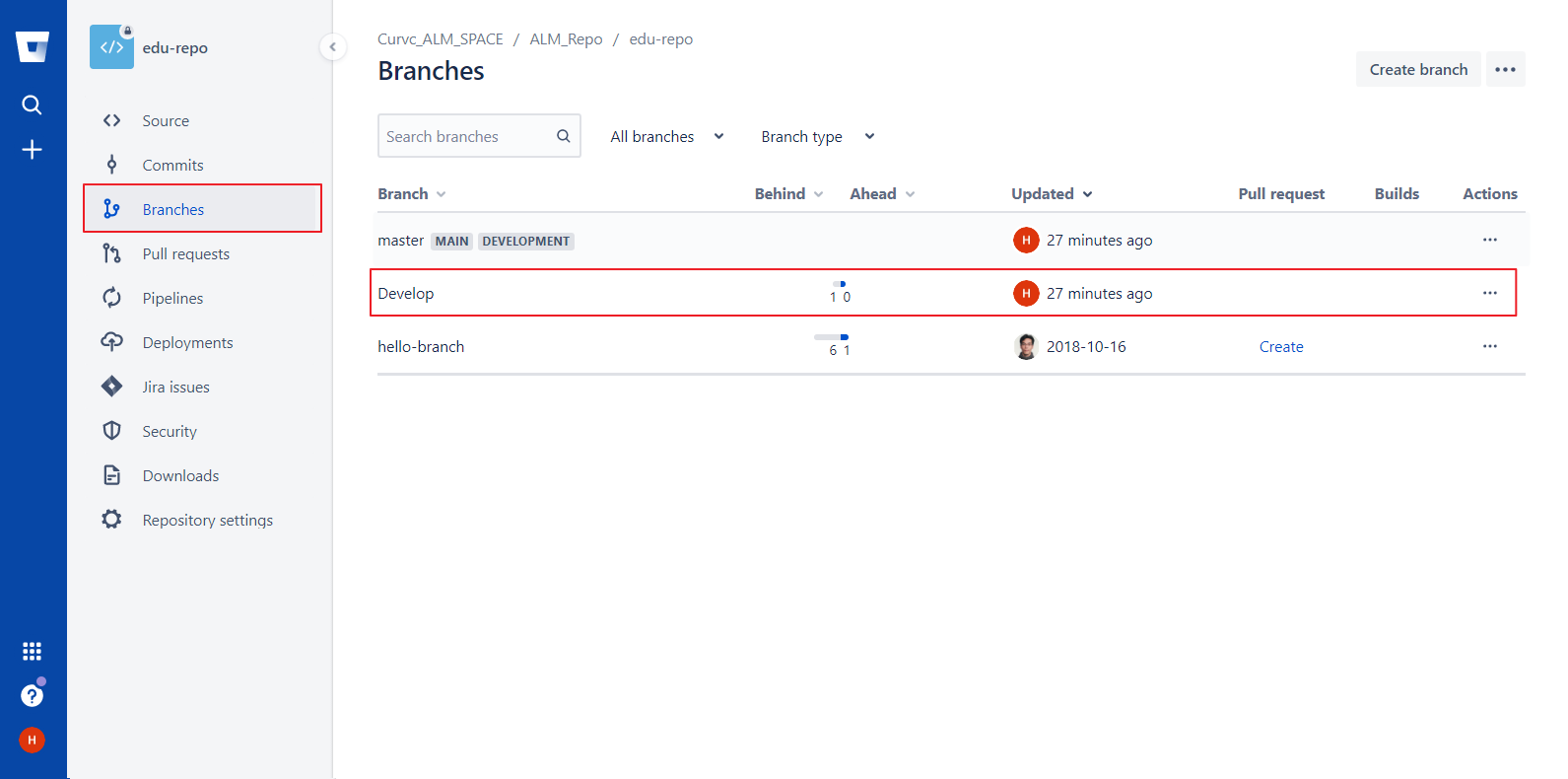Click edu-repo in the breadcrumb
Viewport: 1568px width, 779px height.
click(x=661, y=39)
